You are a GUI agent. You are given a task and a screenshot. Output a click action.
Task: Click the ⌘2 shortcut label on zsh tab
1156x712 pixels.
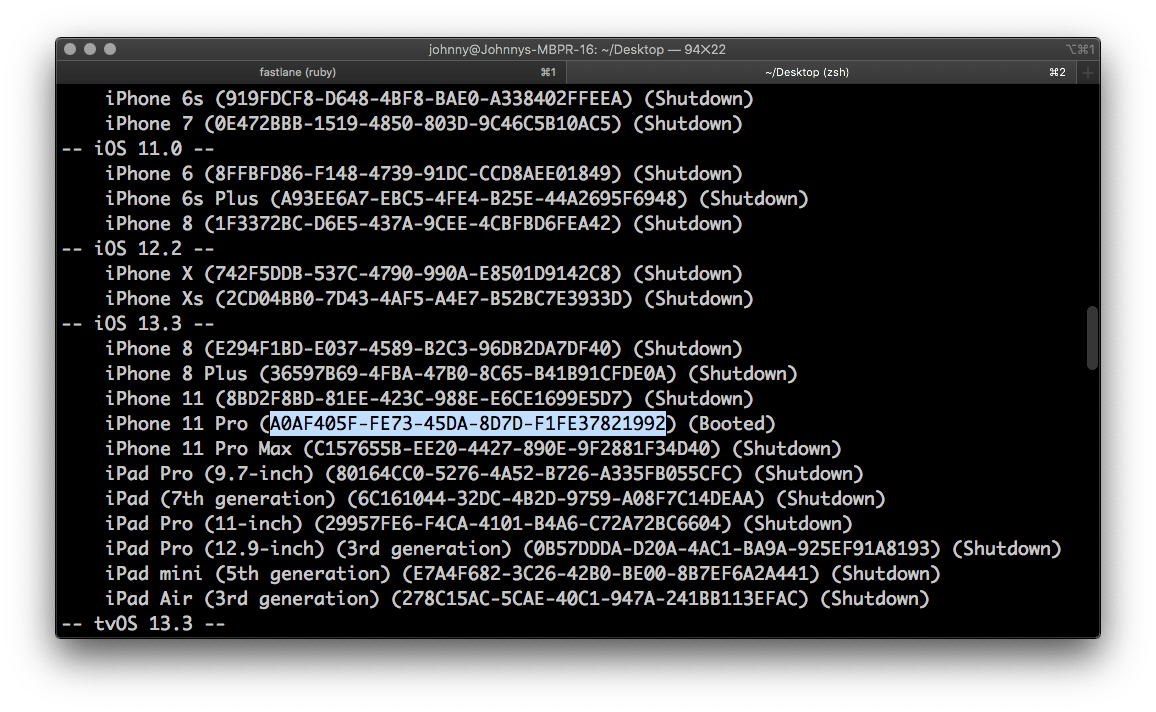(x=1057, y=72)
